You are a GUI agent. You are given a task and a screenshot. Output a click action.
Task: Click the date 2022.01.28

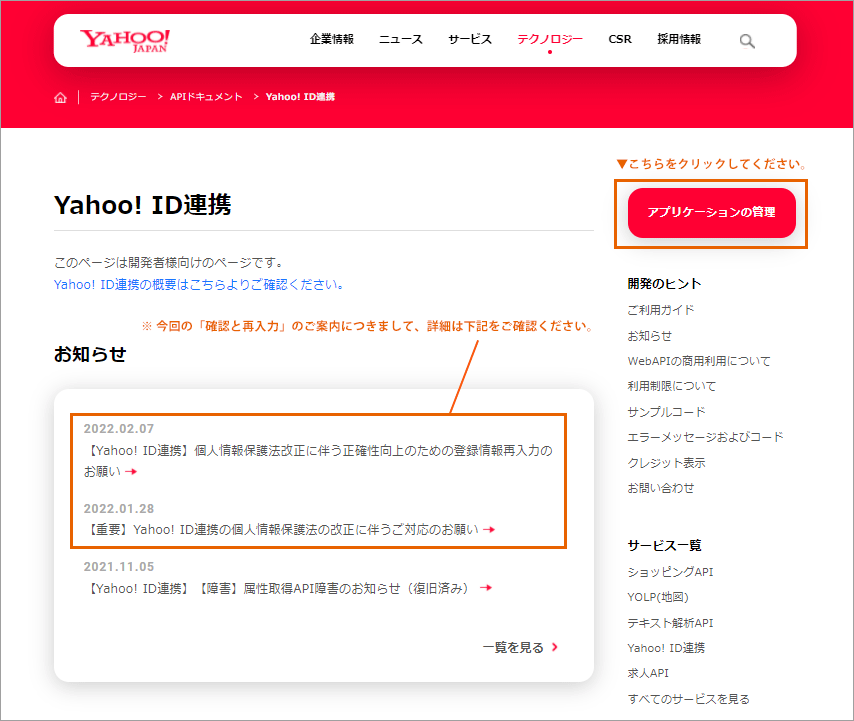[119, 509]
